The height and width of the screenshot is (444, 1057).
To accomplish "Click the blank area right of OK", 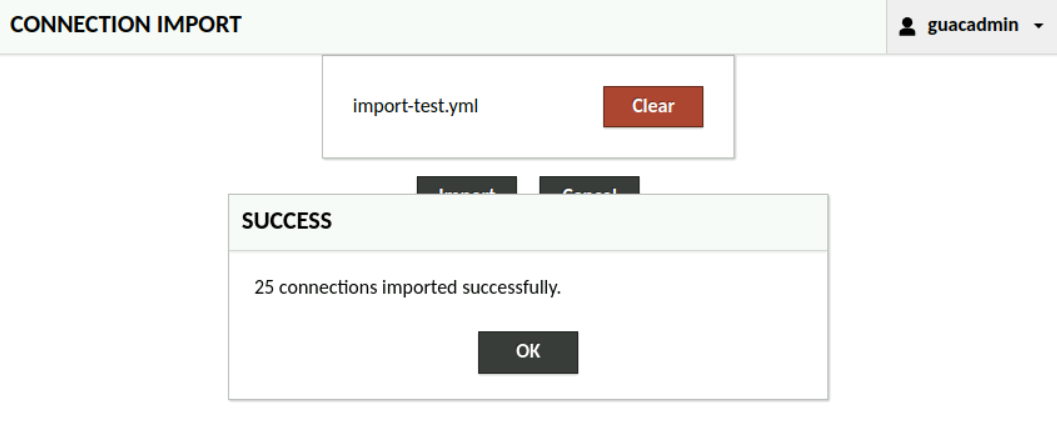I will [700, 352].
